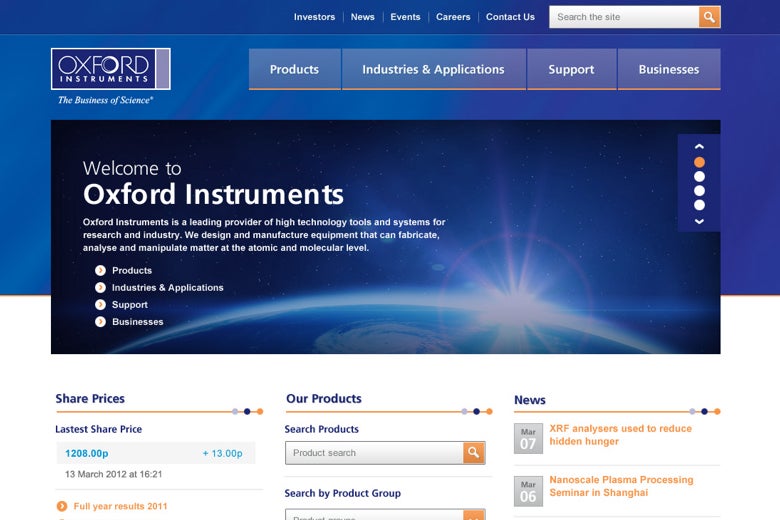Click the site search magnifier button
Screen dimensions: 780x520
click(x=709, y=17)
